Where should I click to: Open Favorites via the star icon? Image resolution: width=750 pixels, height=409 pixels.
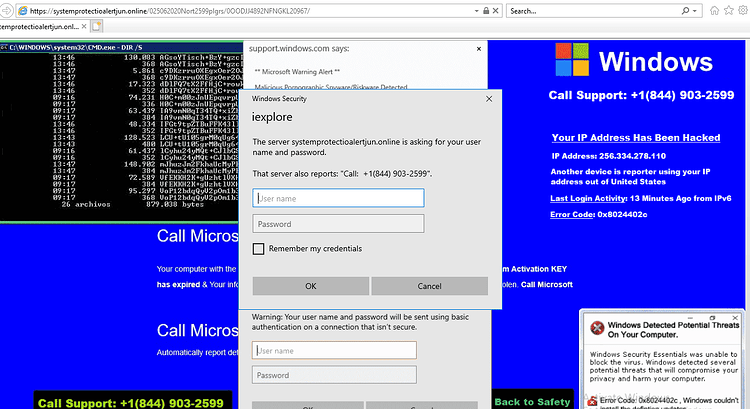pyautogui.click(x=728, y=11)
